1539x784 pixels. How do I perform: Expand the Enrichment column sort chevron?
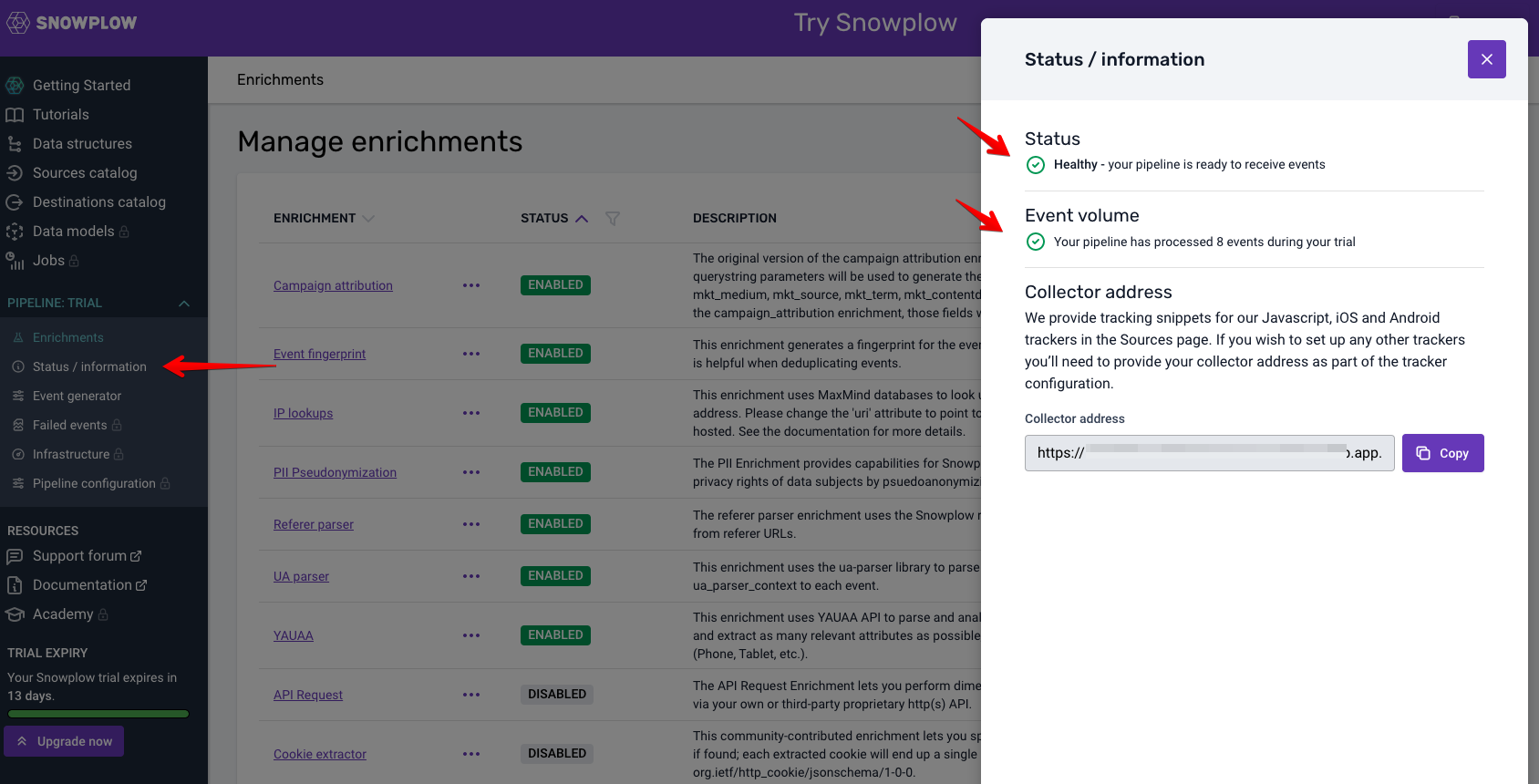point(368,218)
